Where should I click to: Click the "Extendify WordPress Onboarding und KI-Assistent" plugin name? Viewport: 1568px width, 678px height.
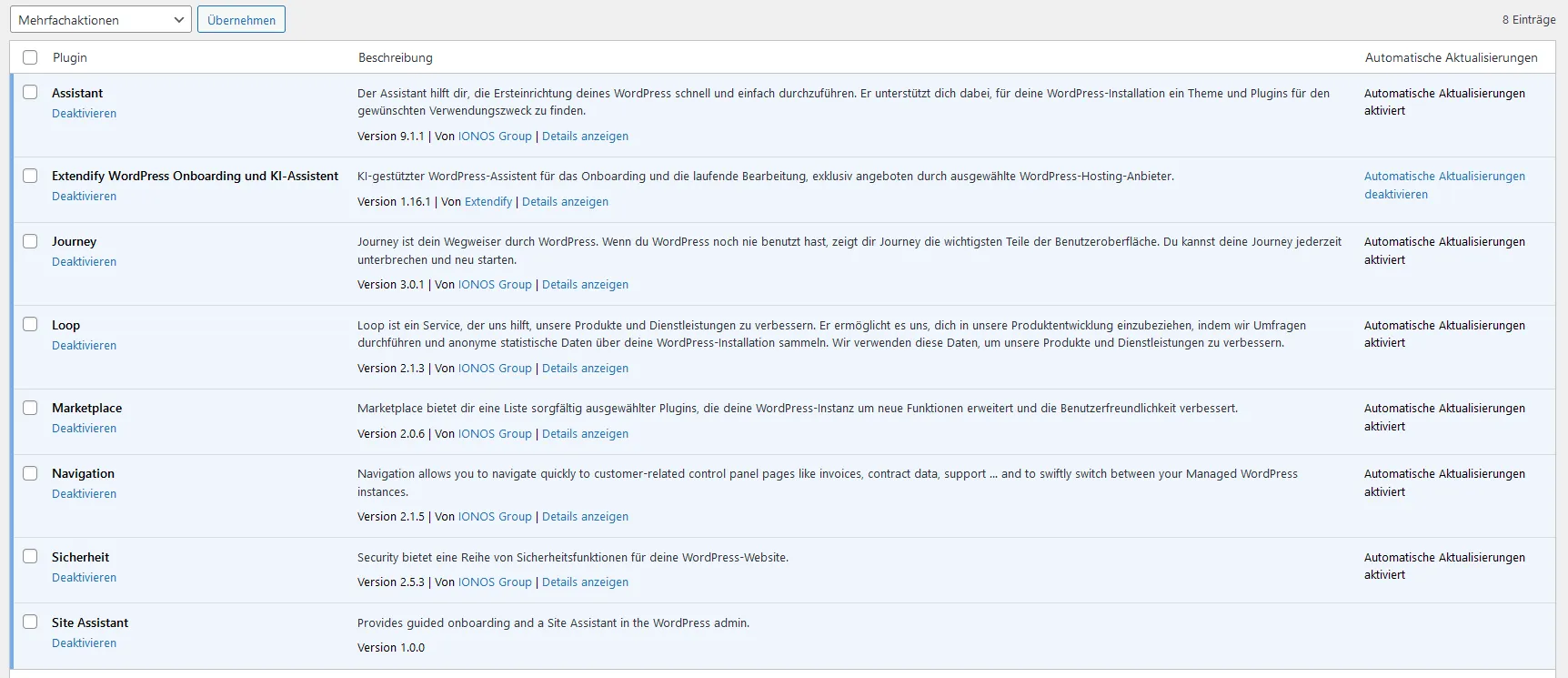coord(195,177)
